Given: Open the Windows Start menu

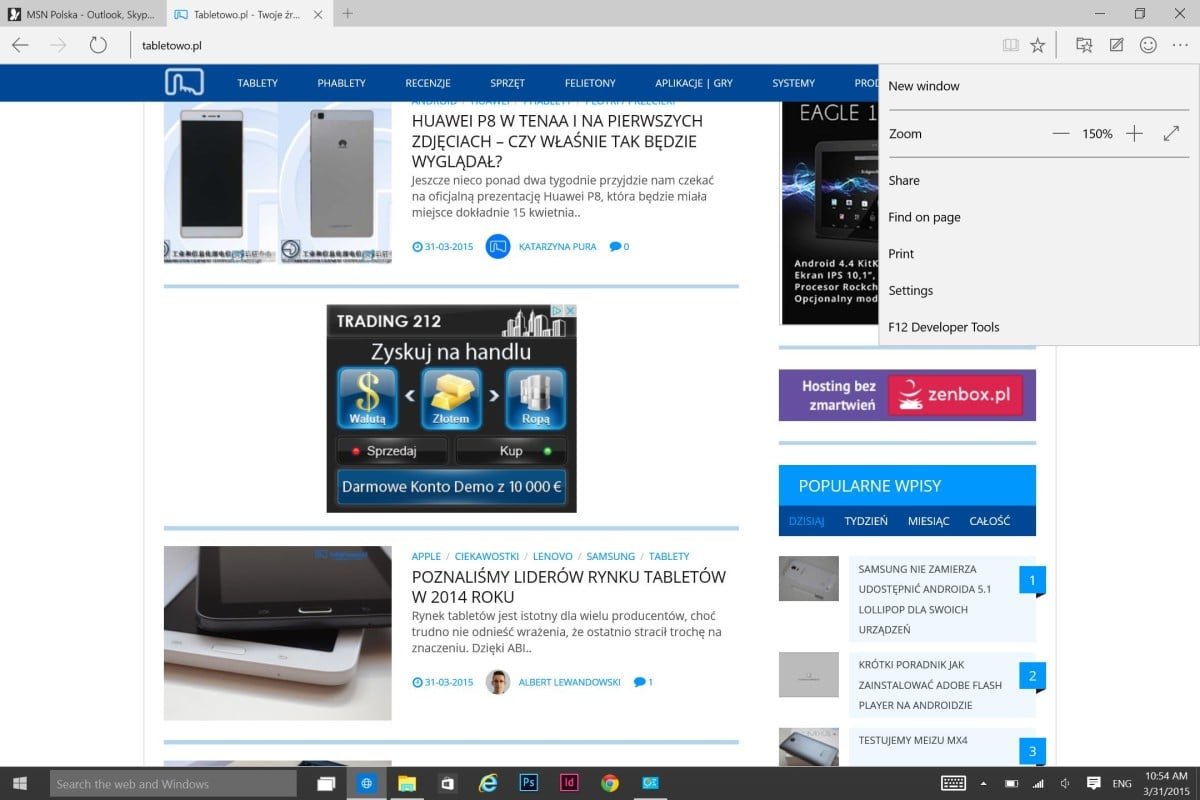Looking at the screenshot, I should (x=21, y=783).
